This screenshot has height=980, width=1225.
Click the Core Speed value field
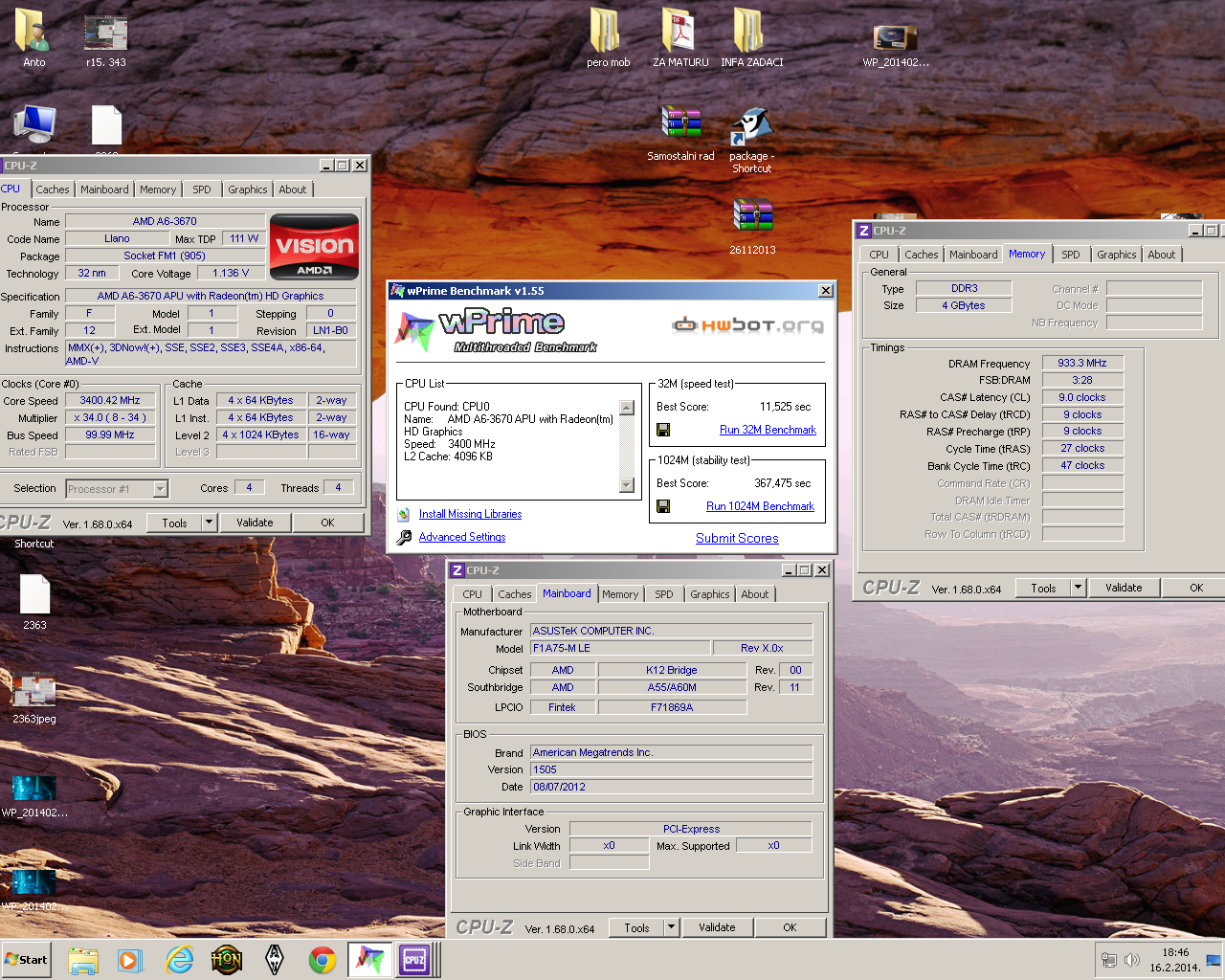(110, 401)
